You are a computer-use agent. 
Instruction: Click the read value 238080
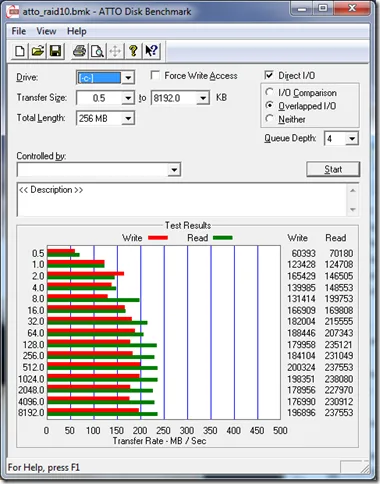[339, 379]
